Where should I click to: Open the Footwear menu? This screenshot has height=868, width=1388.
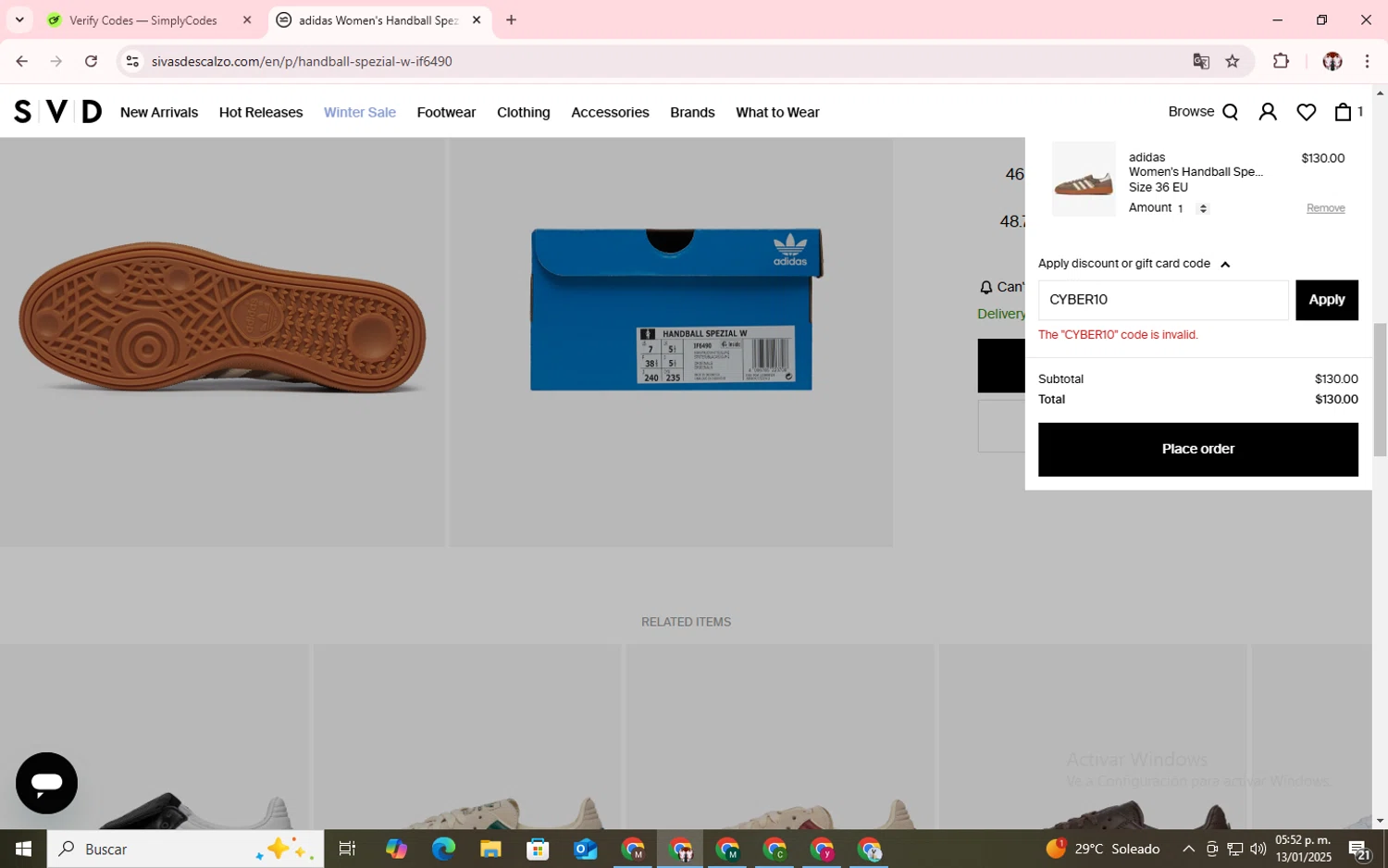pos(446,112)
